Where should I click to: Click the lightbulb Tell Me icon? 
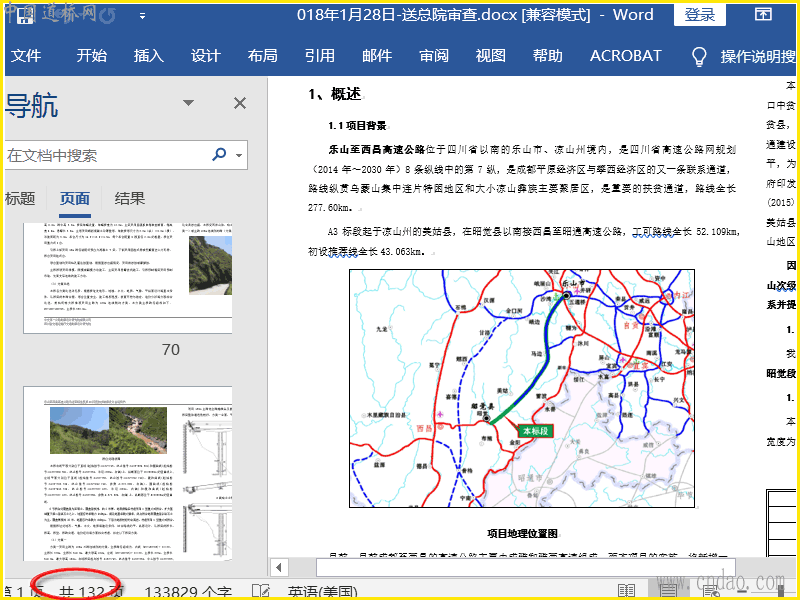tap(699, 56)
